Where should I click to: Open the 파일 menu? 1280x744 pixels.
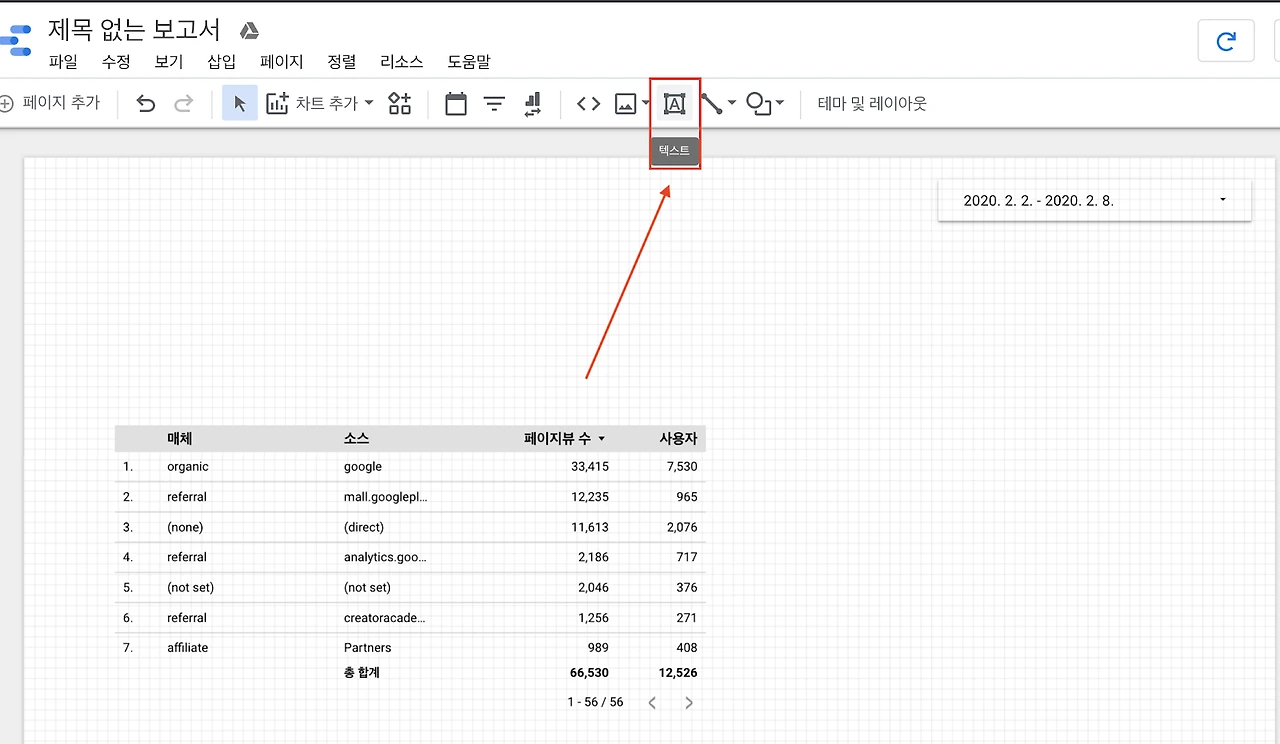point(63,62)
